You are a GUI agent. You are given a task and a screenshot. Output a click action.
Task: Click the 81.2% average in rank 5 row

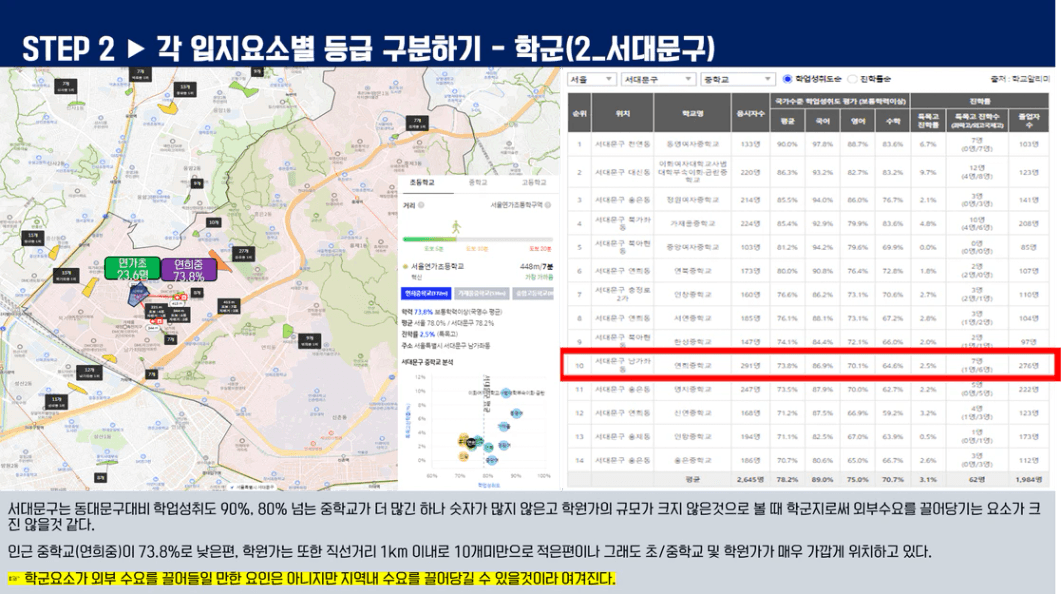(x=787, y=248)
